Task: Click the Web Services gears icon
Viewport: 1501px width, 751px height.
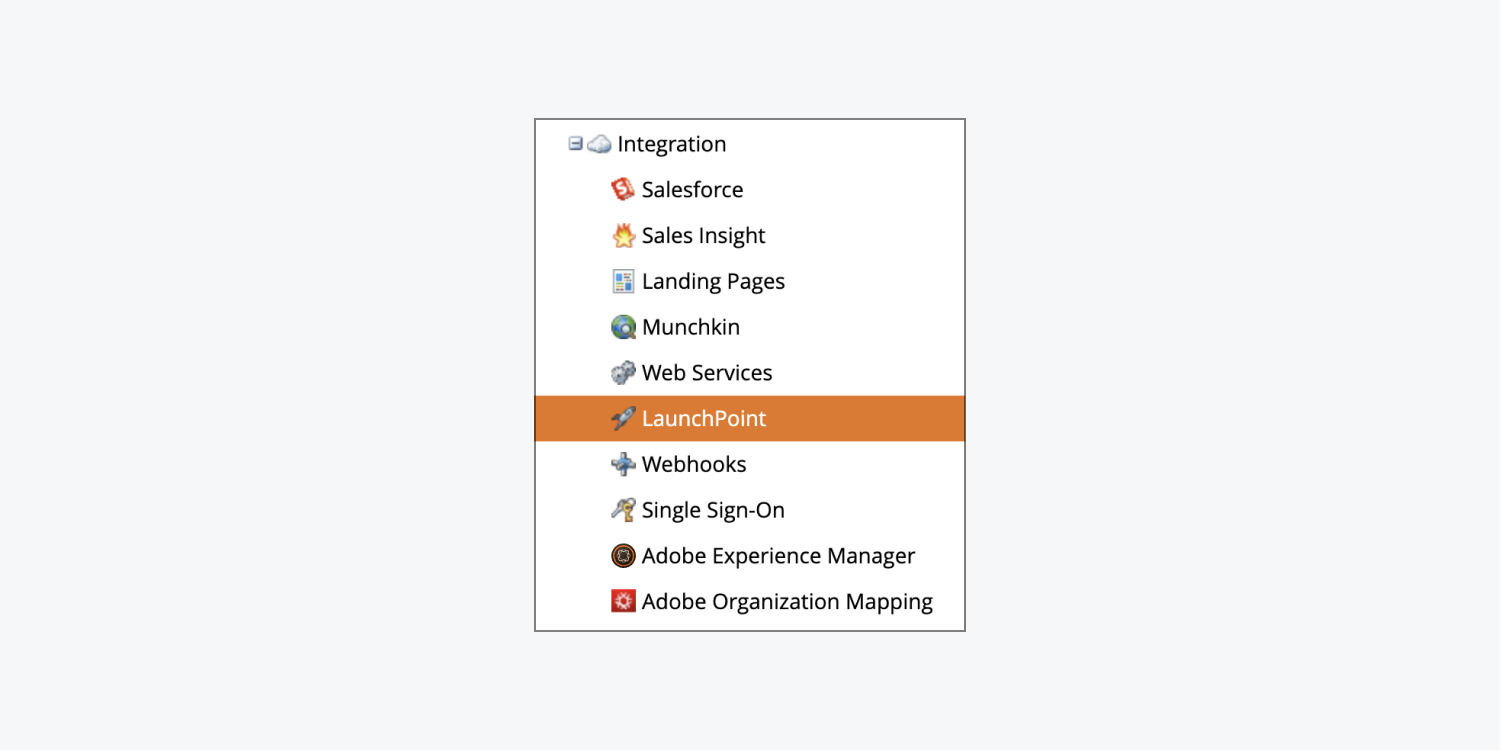Action: point(623,373)
